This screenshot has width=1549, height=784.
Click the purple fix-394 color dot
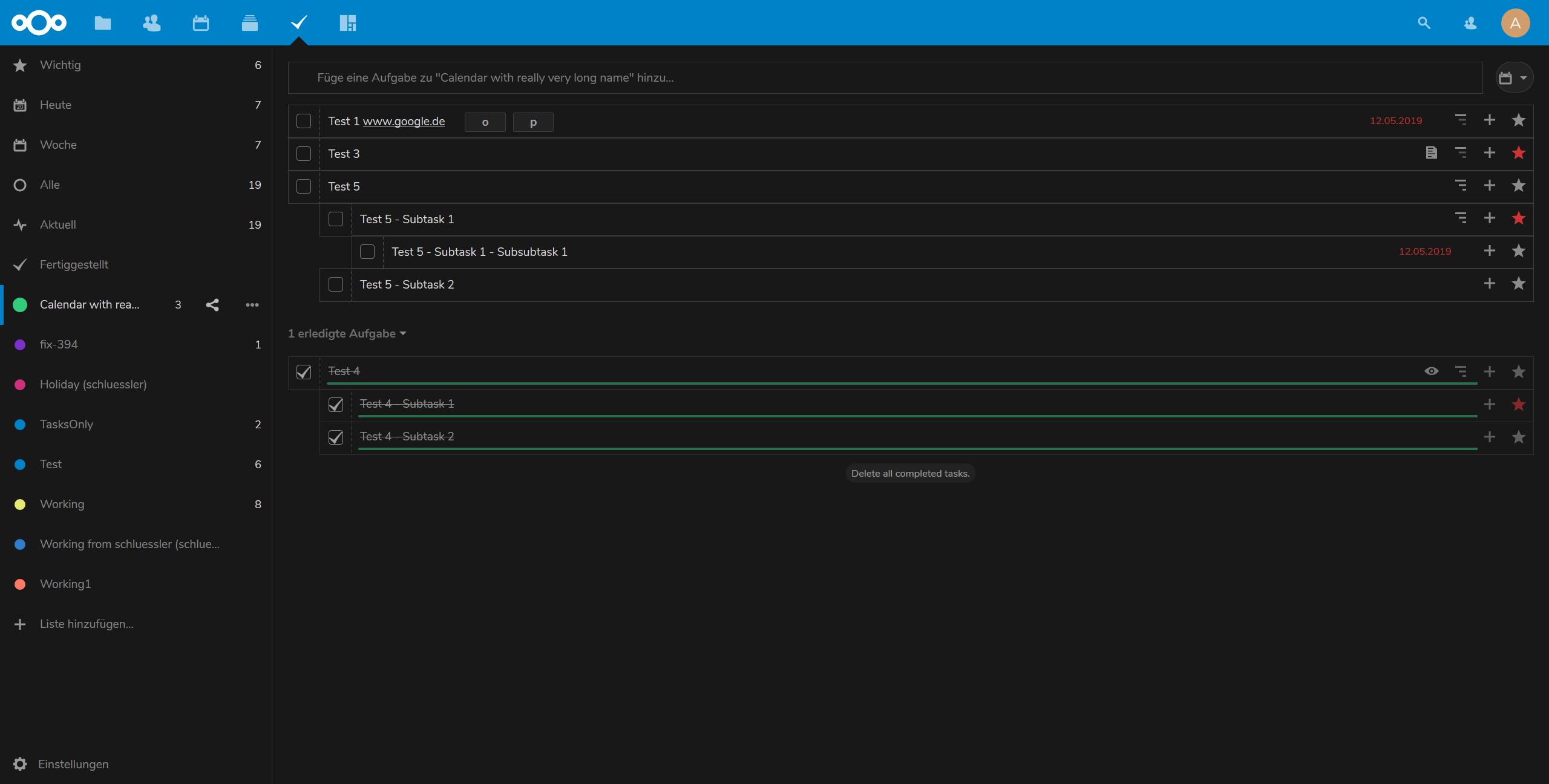pyautogui.click(x=20, y=345)
